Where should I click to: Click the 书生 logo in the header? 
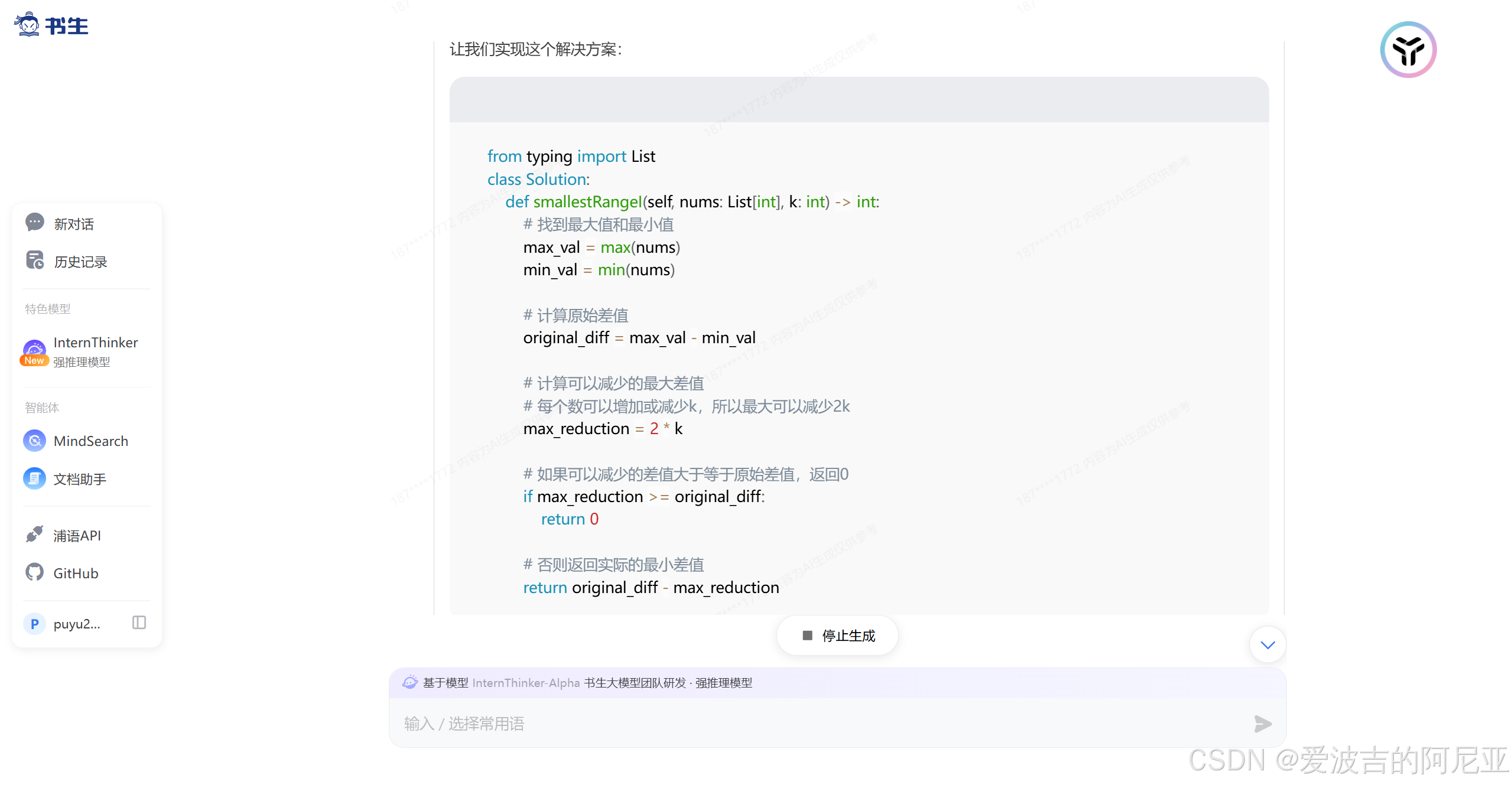(x=51, y=25)
